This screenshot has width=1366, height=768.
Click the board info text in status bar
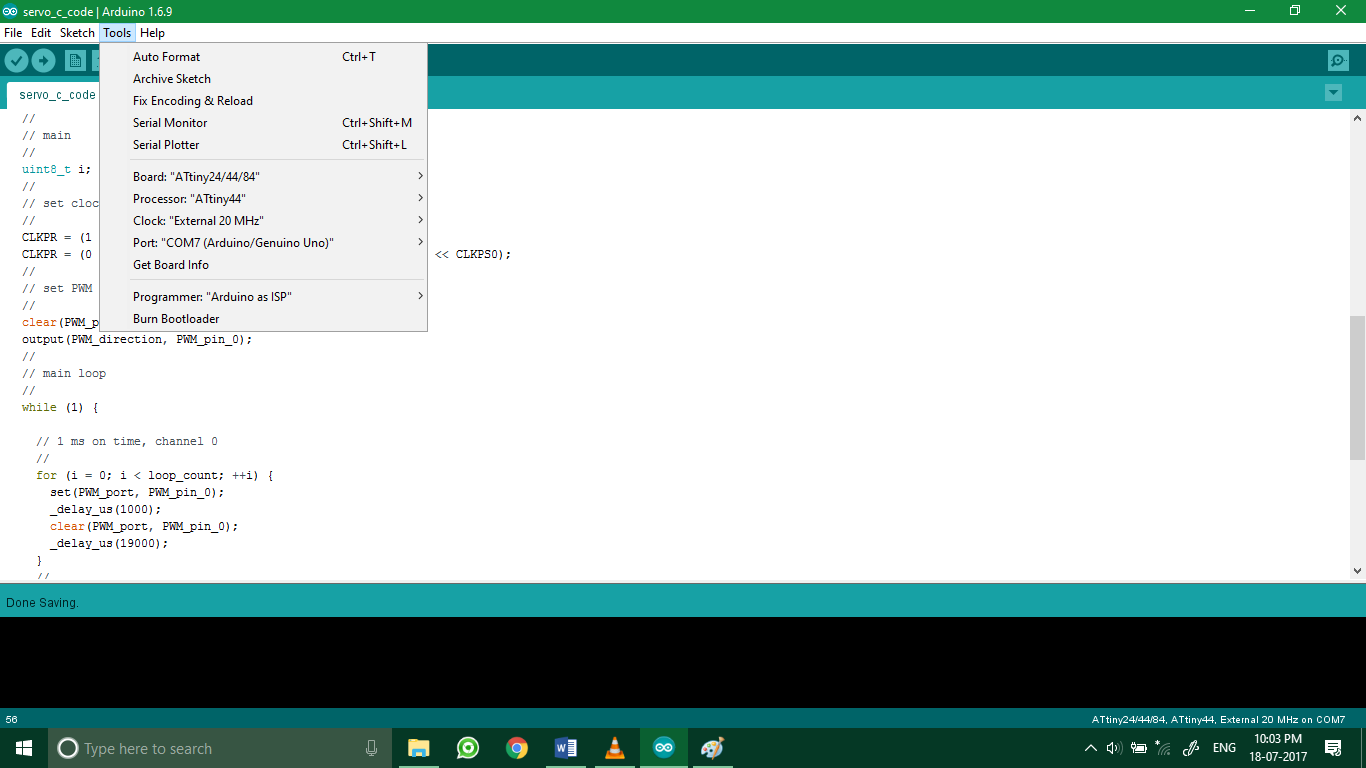pyautogui.click(x=1218, y=719)
